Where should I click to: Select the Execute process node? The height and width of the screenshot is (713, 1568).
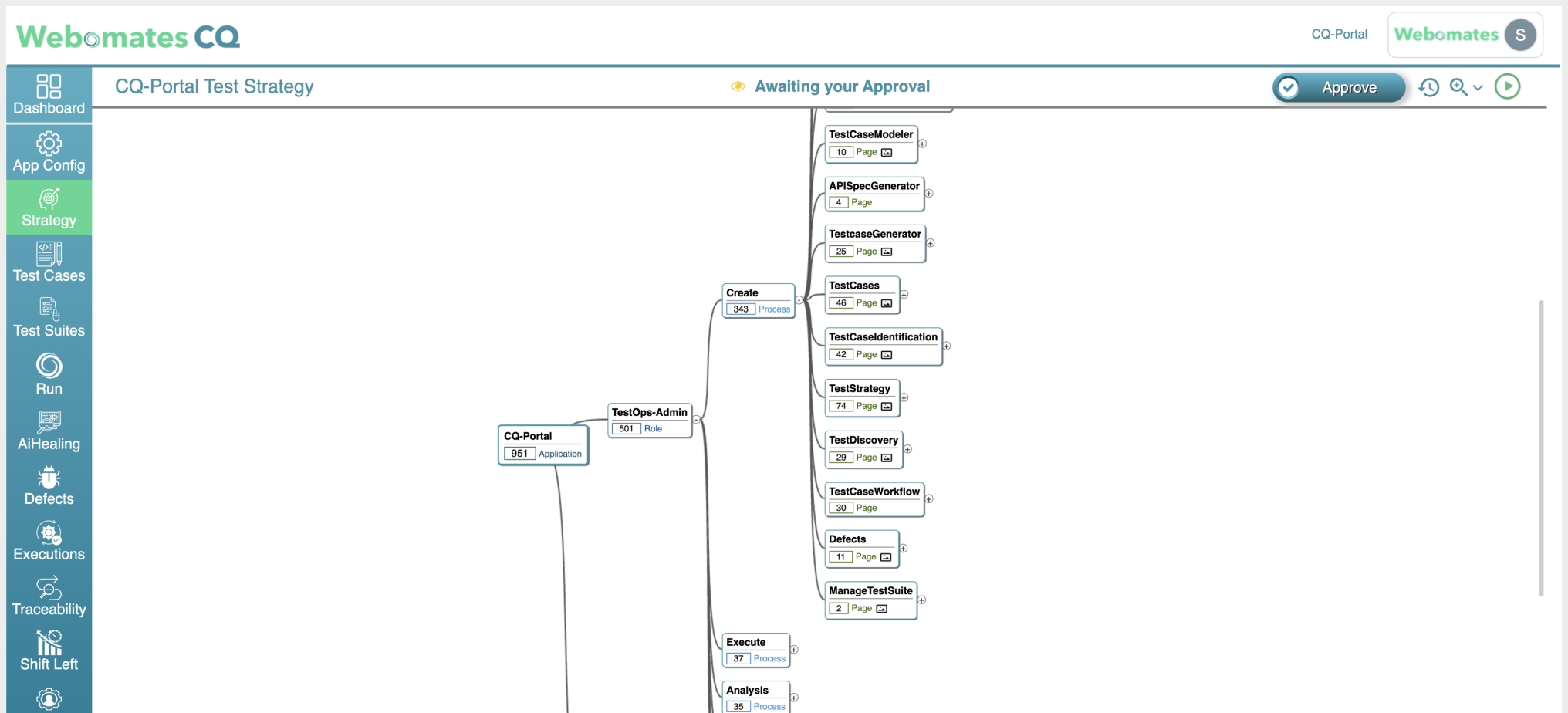click(756, 650)
